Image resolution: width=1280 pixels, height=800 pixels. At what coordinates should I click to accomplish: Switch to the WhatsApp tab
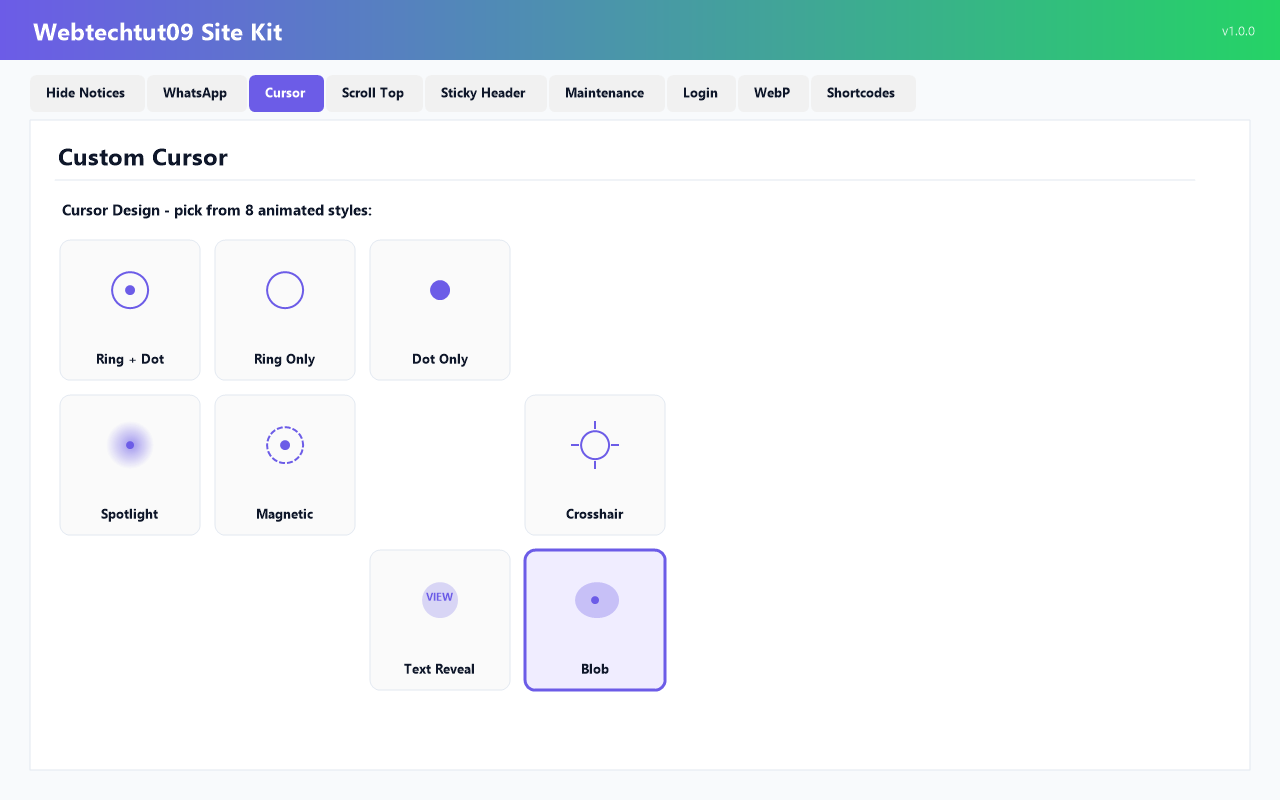196,93
